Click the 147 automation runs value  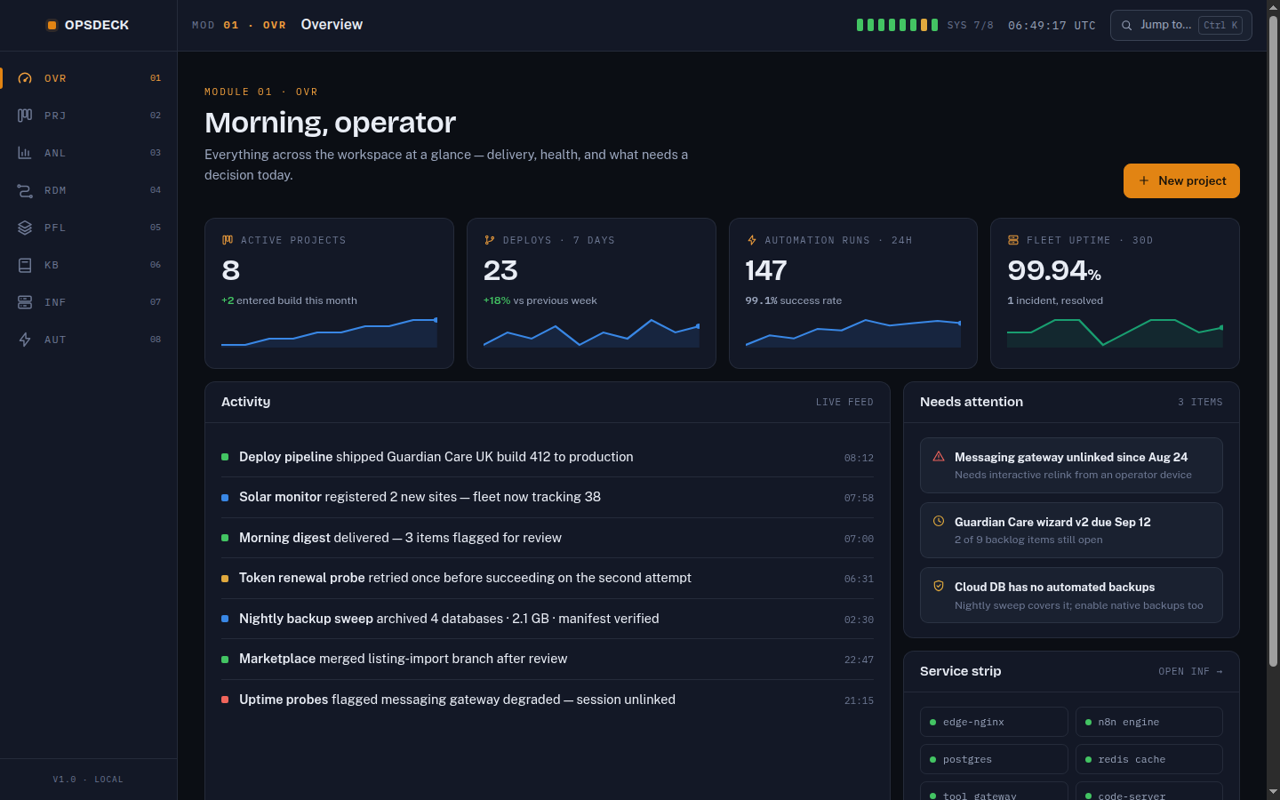click(766, 270)
